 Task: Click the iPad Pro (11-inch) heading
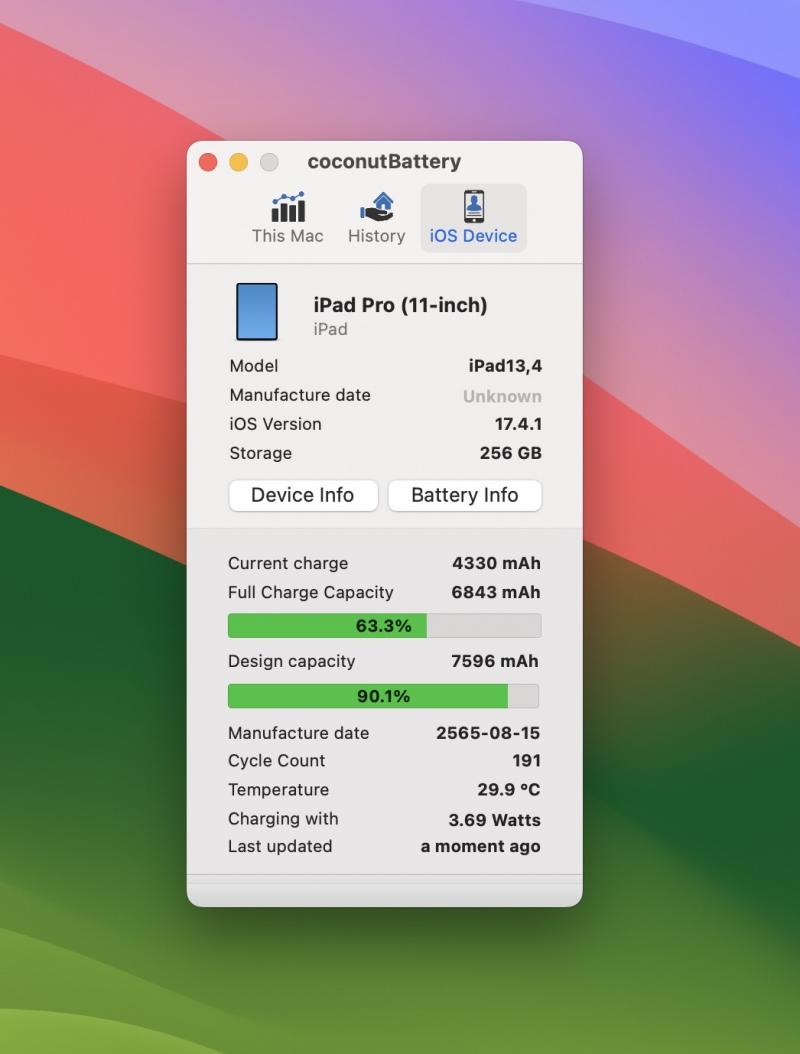click(400, 305)
